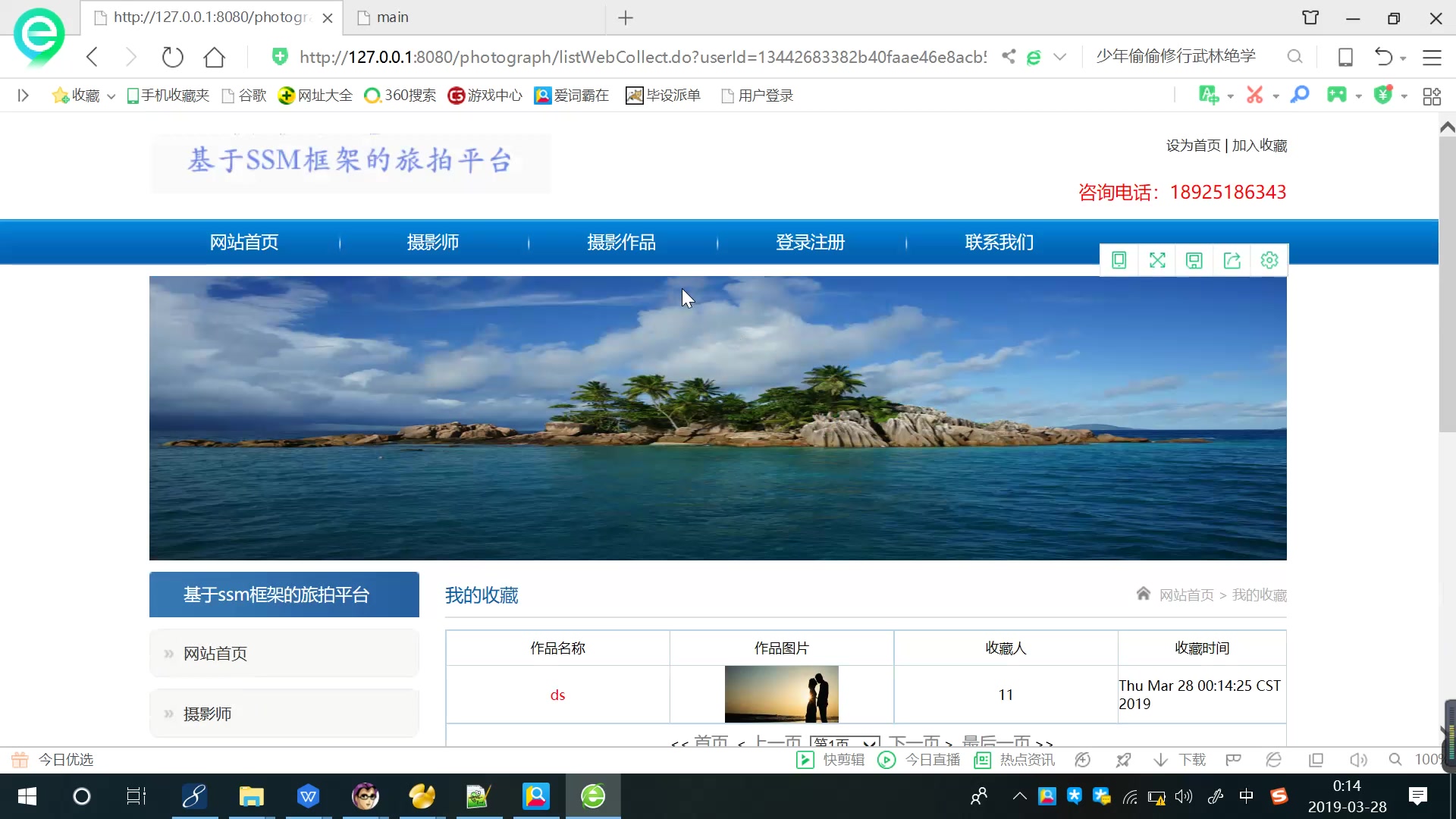Expand the page number dropdown showing 第1页
The image size is (1456, 819).
click(845, 743)
